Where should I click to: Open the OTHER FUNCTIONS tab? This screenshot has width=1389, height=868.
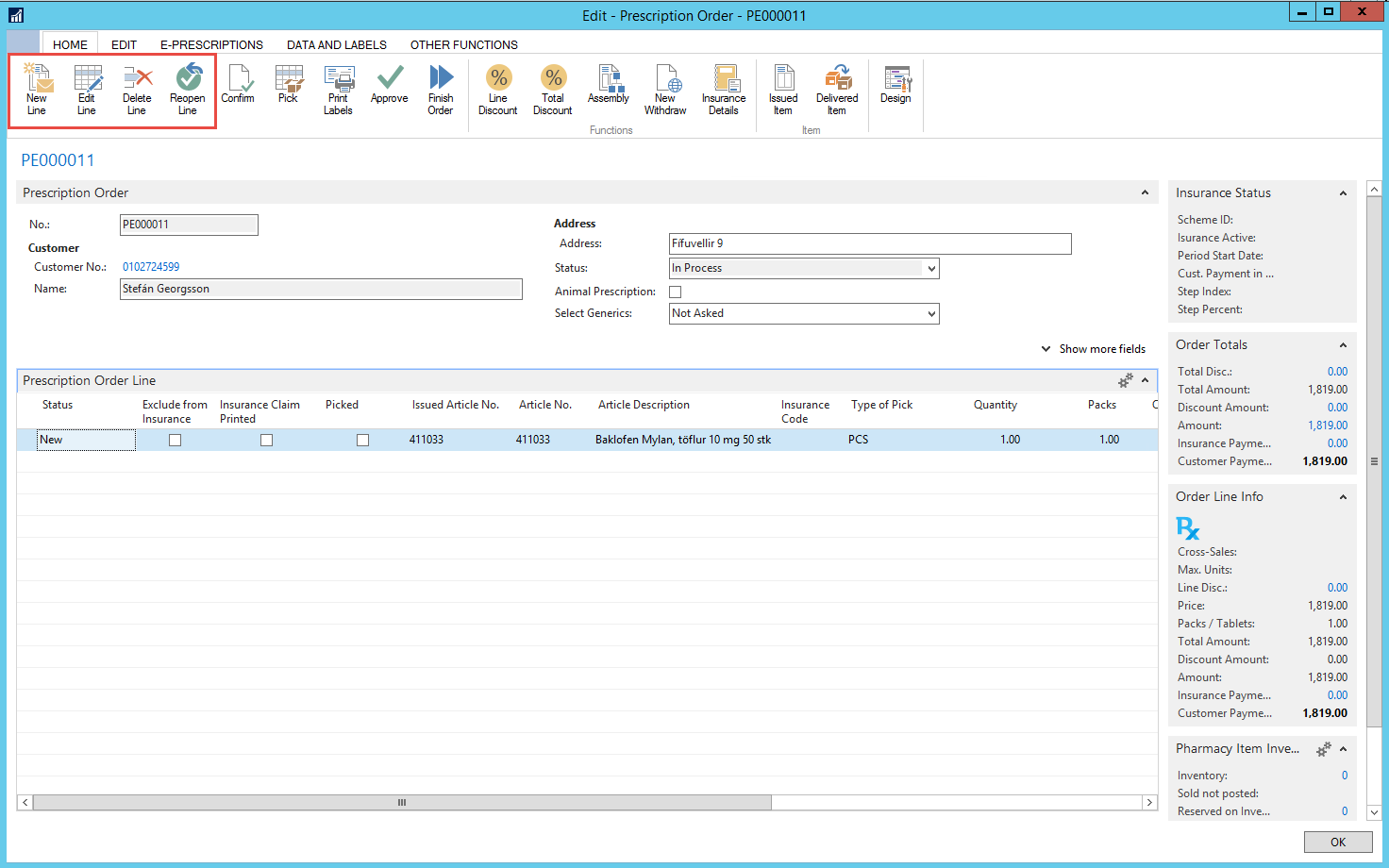pyautogui.click(x=463, y=44)
